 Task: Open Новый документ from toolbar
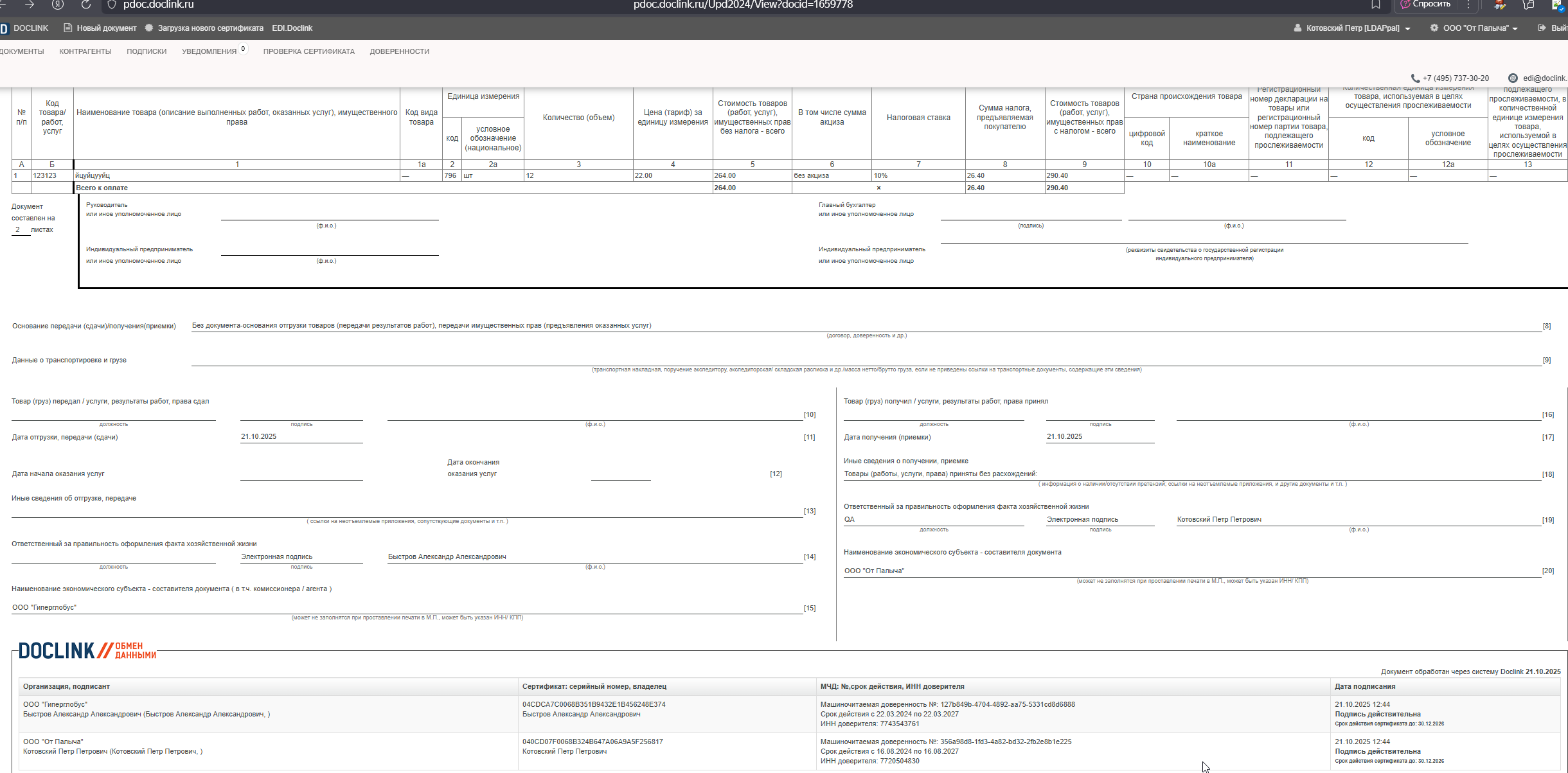100,28
